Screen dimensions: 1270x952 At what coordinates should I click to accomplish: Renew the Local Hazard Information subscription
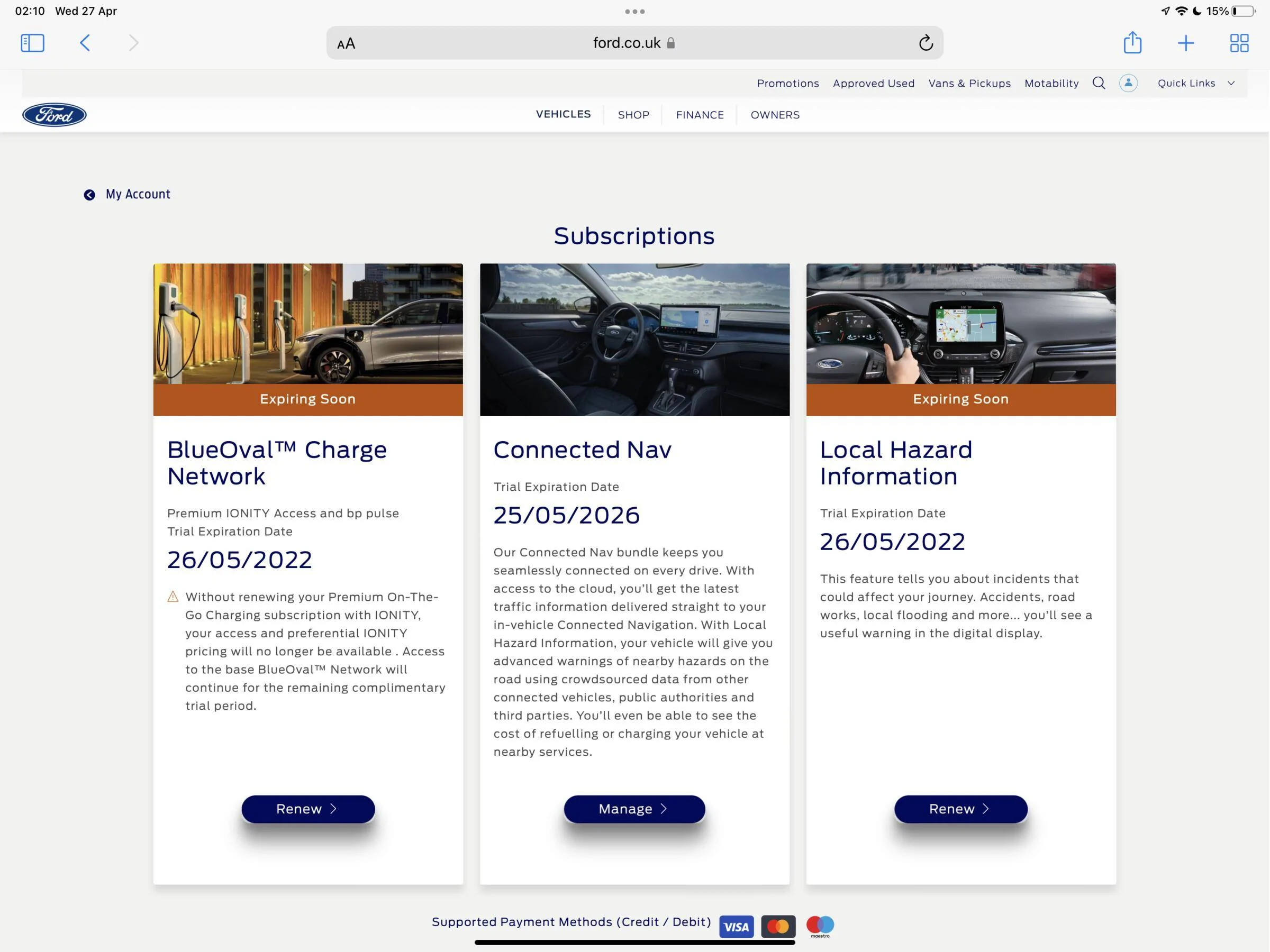(x=960, y=809)
